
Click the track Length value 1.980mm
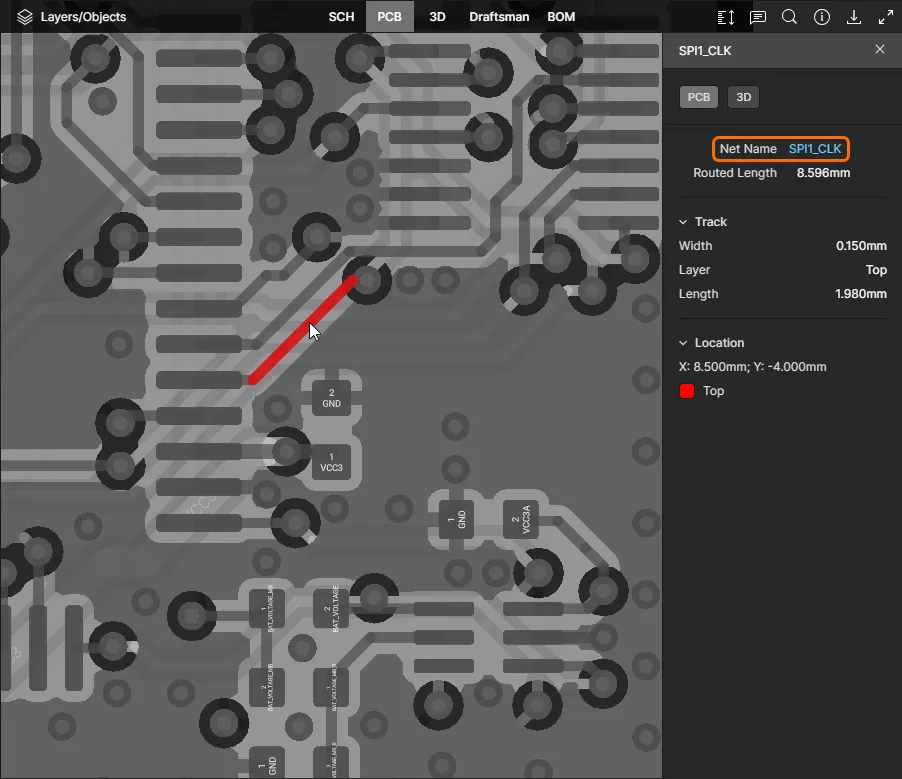coord(861,294)
